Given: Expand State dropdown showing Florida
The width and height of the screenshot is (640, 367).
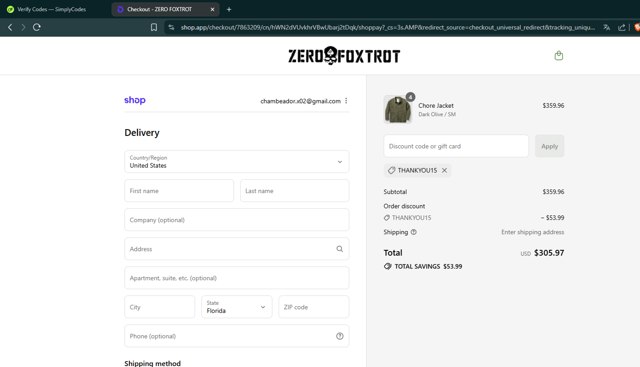Looking at the screenshot, I should 237,307.
